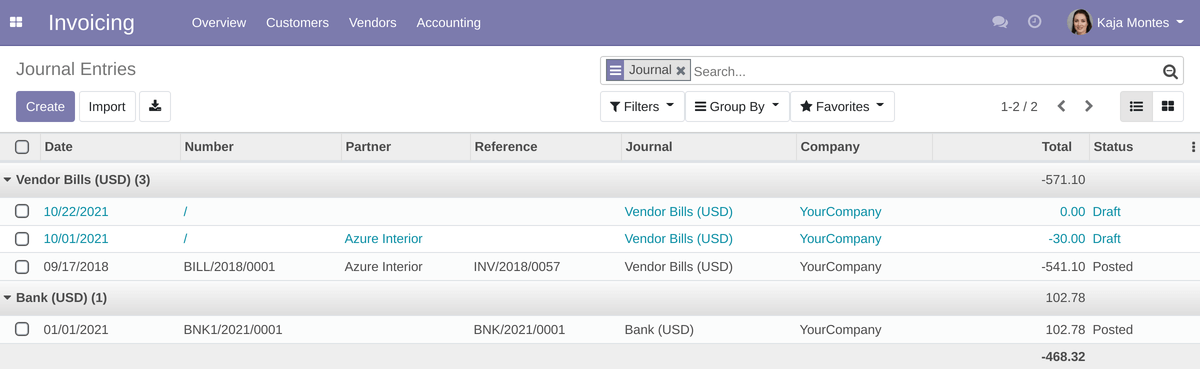The image size is (1200, 369).
Task: Open the Favorites dropdown
Action: coord(842,107)
